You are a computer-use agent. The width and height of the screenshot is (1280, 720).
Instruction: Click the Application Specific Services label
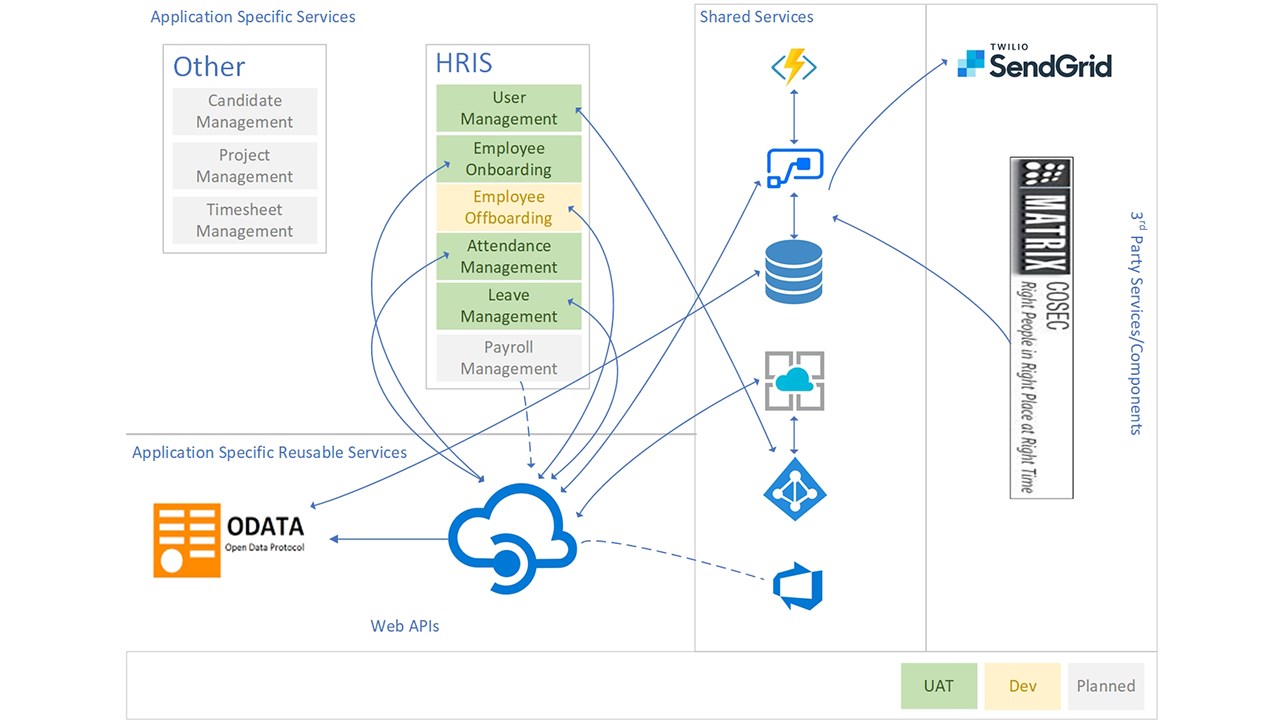click(x=253, y=17)
